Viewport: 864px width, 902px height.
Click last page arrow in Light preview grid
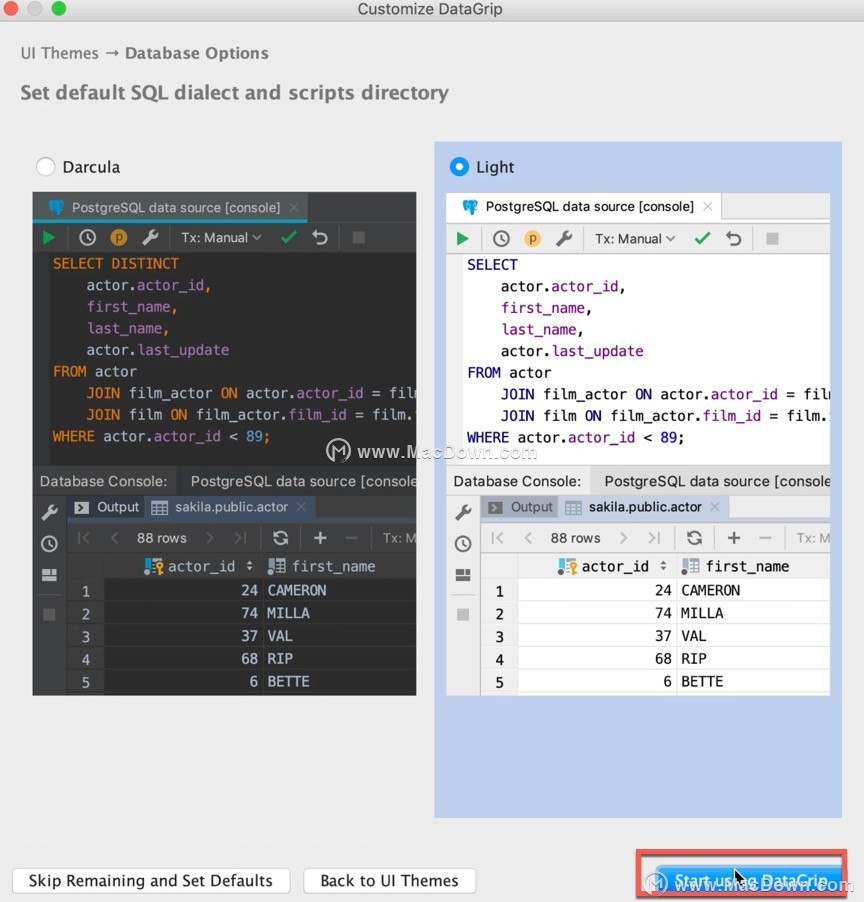click(654, 538)
